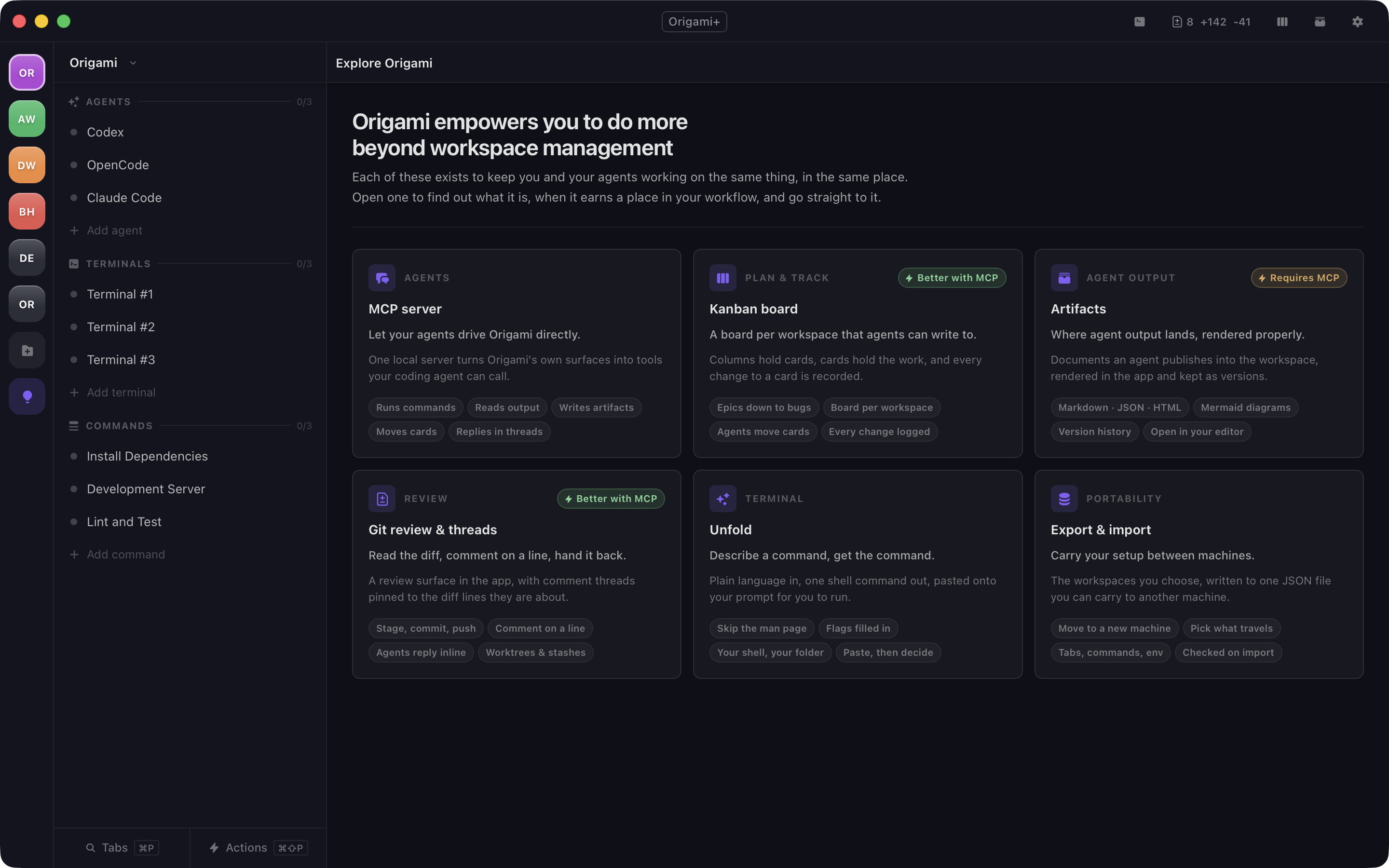Open the artifacts box icon in title bar

coord(1320,22)
